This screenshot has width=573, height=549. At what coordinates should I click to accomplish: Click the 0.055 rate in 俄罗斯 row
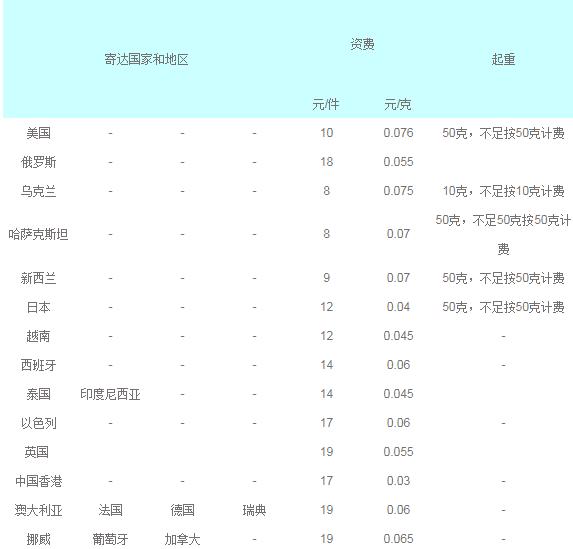[398, 162]
